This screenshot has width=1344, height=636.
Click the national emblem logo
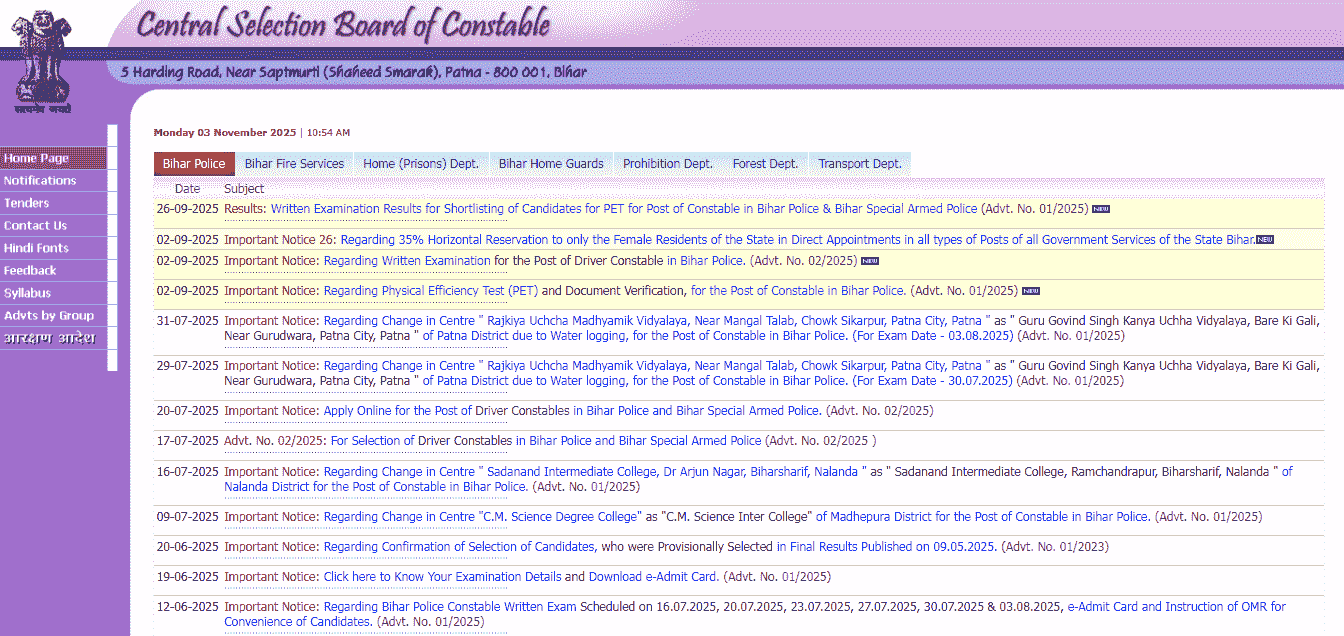[43, 60]
